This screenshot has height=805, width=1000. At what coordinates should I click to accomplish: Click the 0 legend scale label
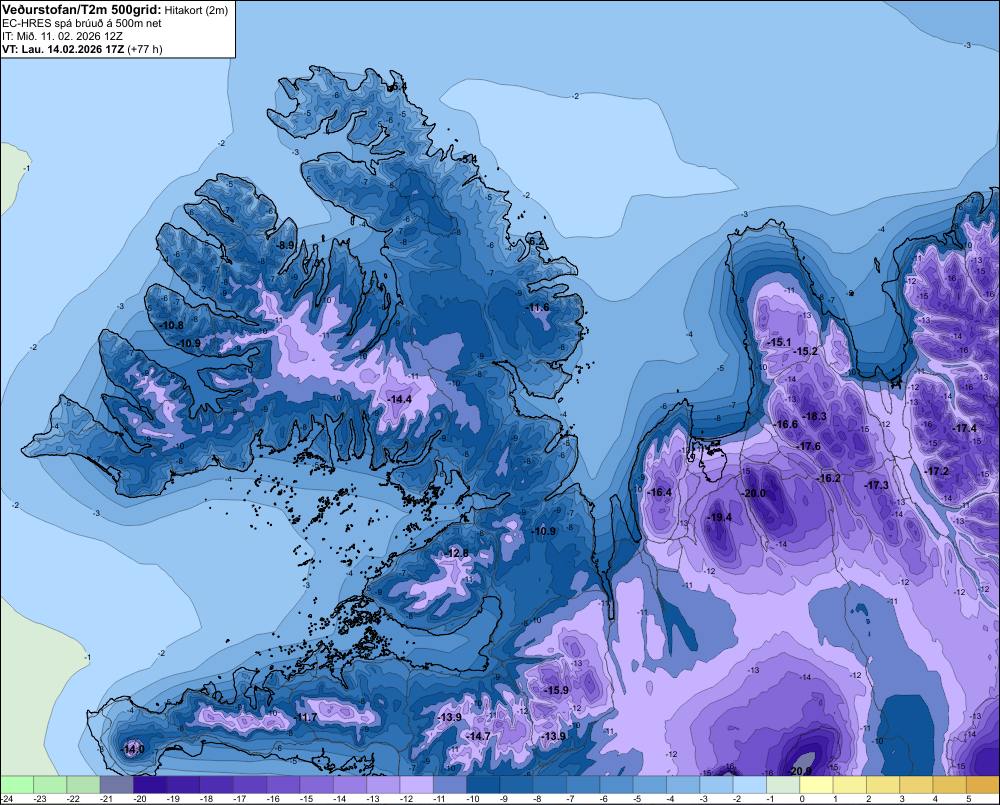click(802, 799)
